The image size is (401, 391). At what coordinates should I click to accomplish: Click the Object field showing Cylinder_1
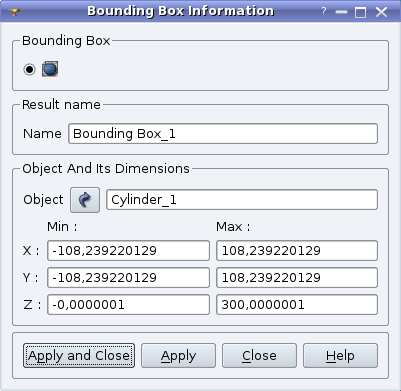click(242, 200)
